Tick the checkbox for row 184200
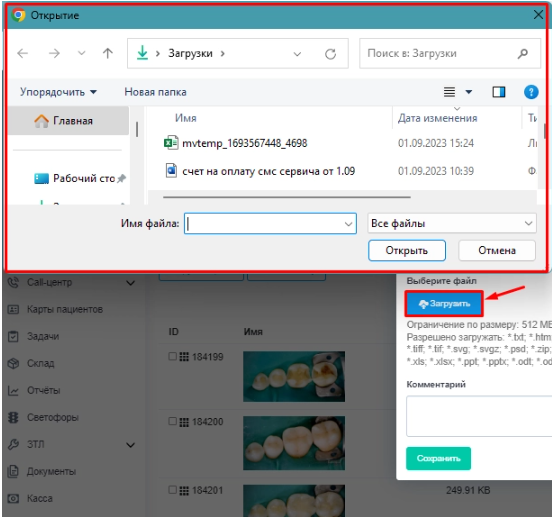 point(172,421)
